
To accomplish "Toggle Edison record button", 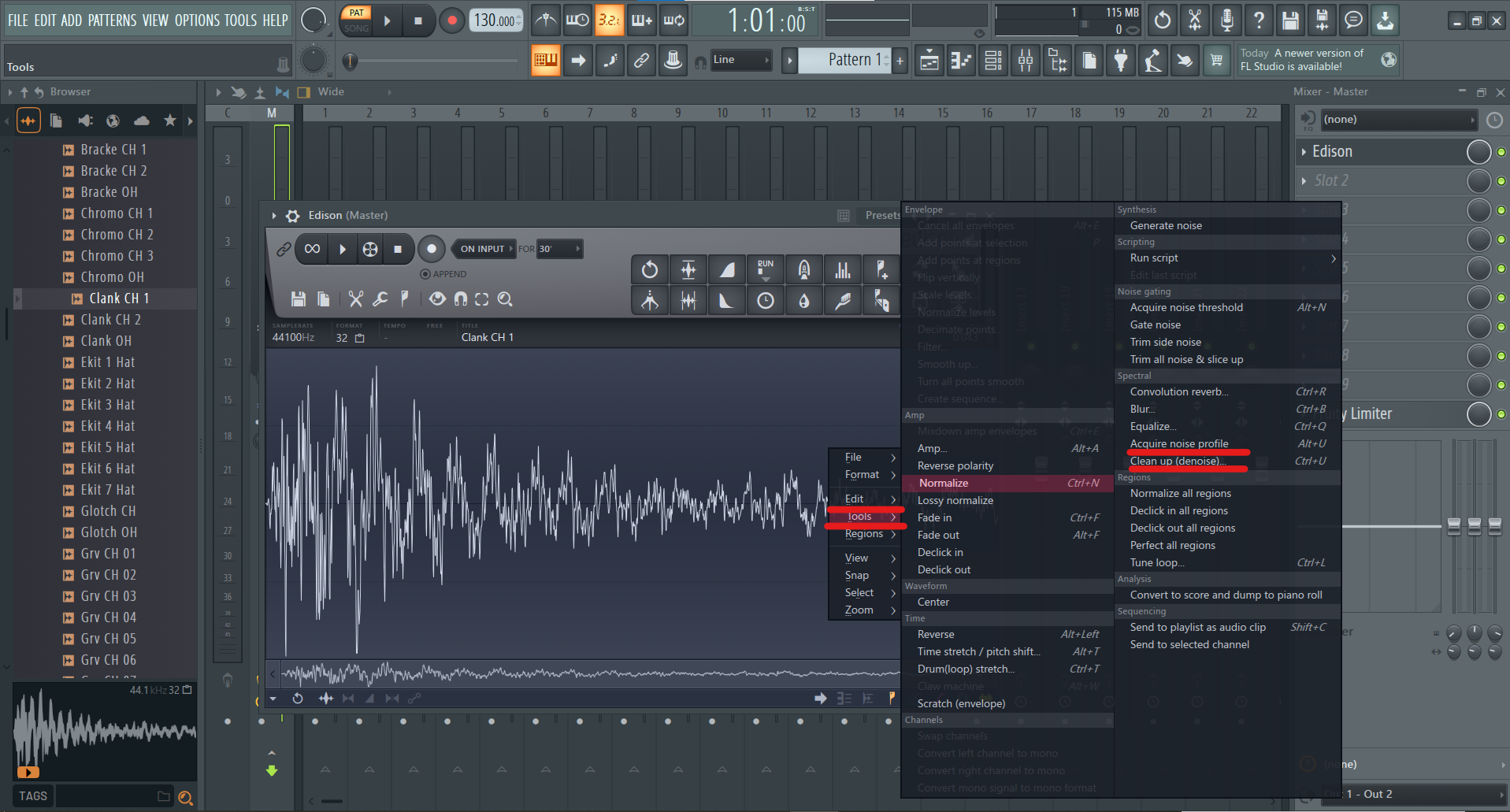I will pos(431,249).
